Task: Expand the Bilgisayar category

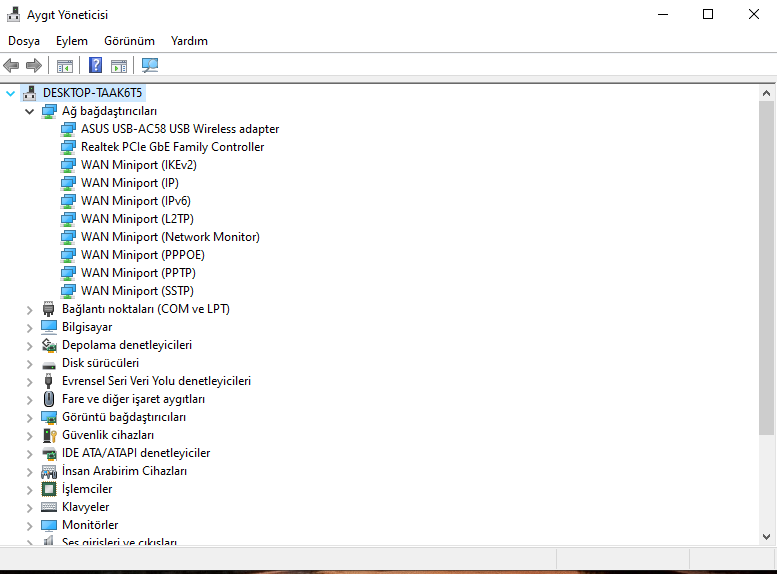Action: (x=29, y=328)
